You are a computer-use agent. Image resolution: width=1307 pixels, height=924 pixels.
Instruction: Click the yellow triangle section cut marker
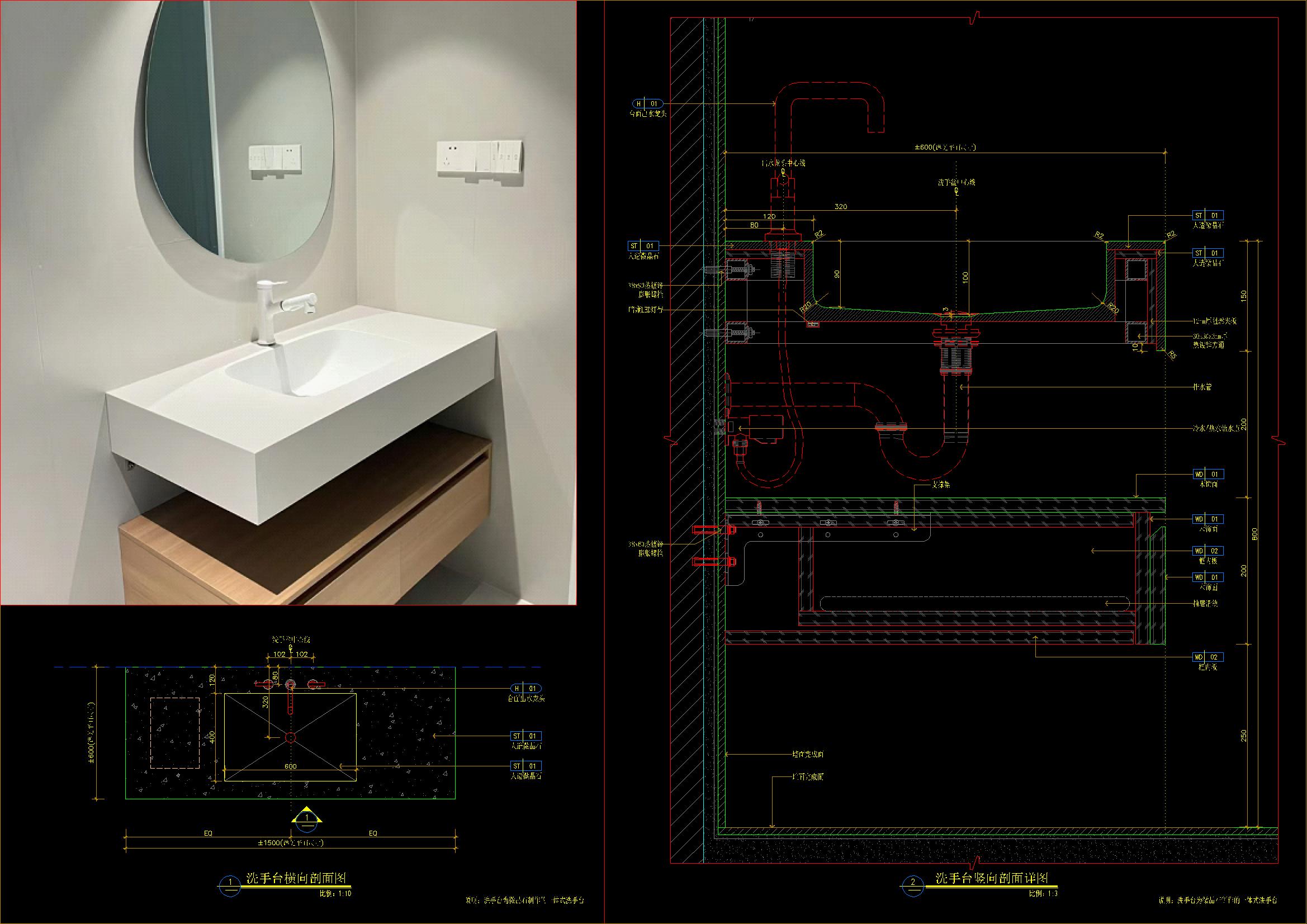[x=307, y=818]
